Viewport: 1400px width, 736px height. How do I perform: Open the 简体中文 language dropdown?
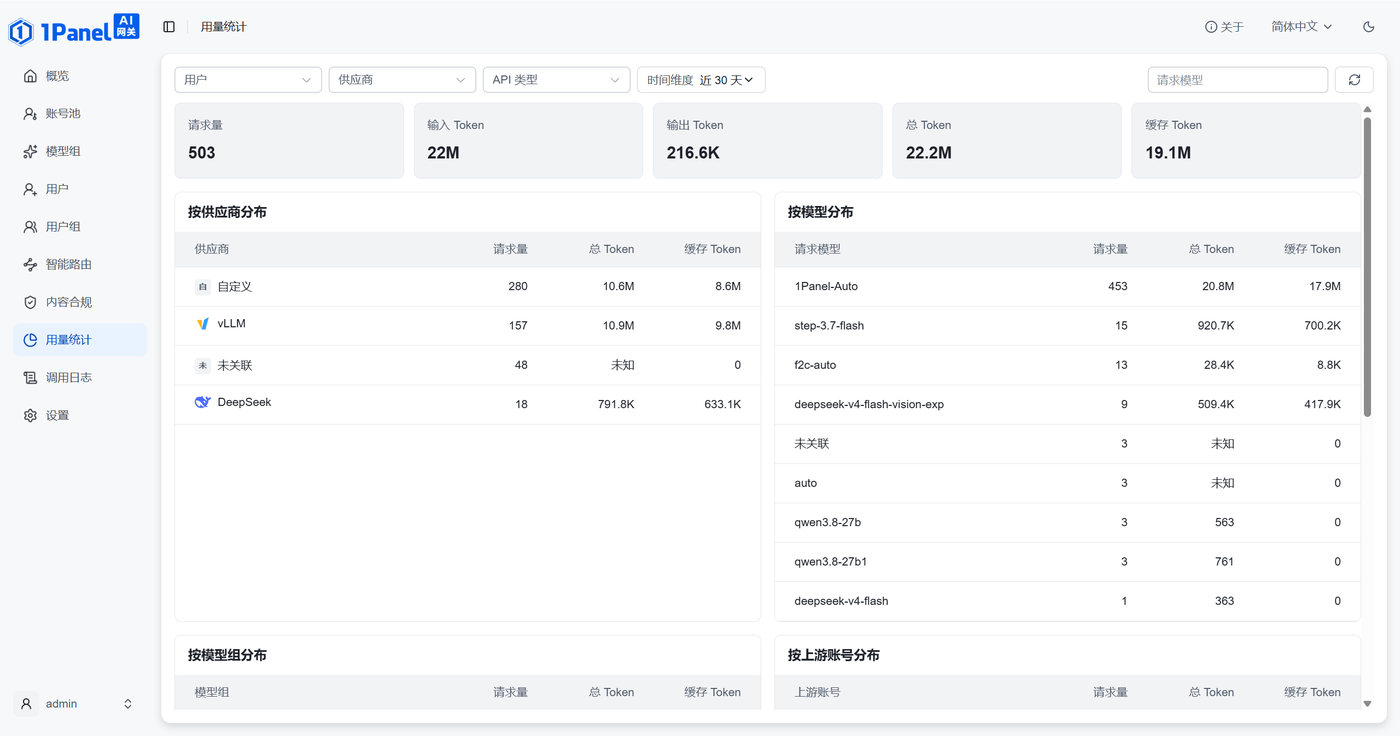click(1302, 27)
